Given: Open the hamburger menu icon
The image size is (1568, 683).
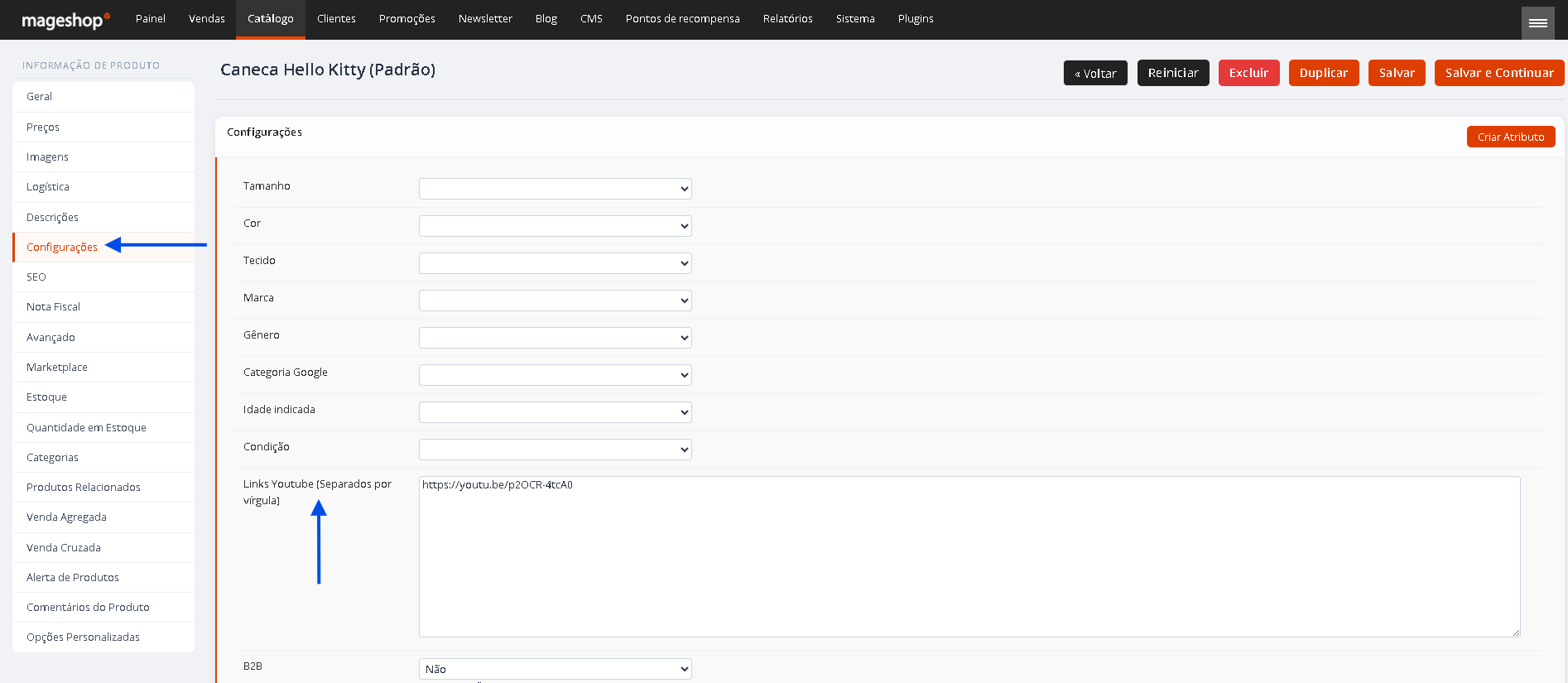Looking at the screenshot, I should point(1537,22).
